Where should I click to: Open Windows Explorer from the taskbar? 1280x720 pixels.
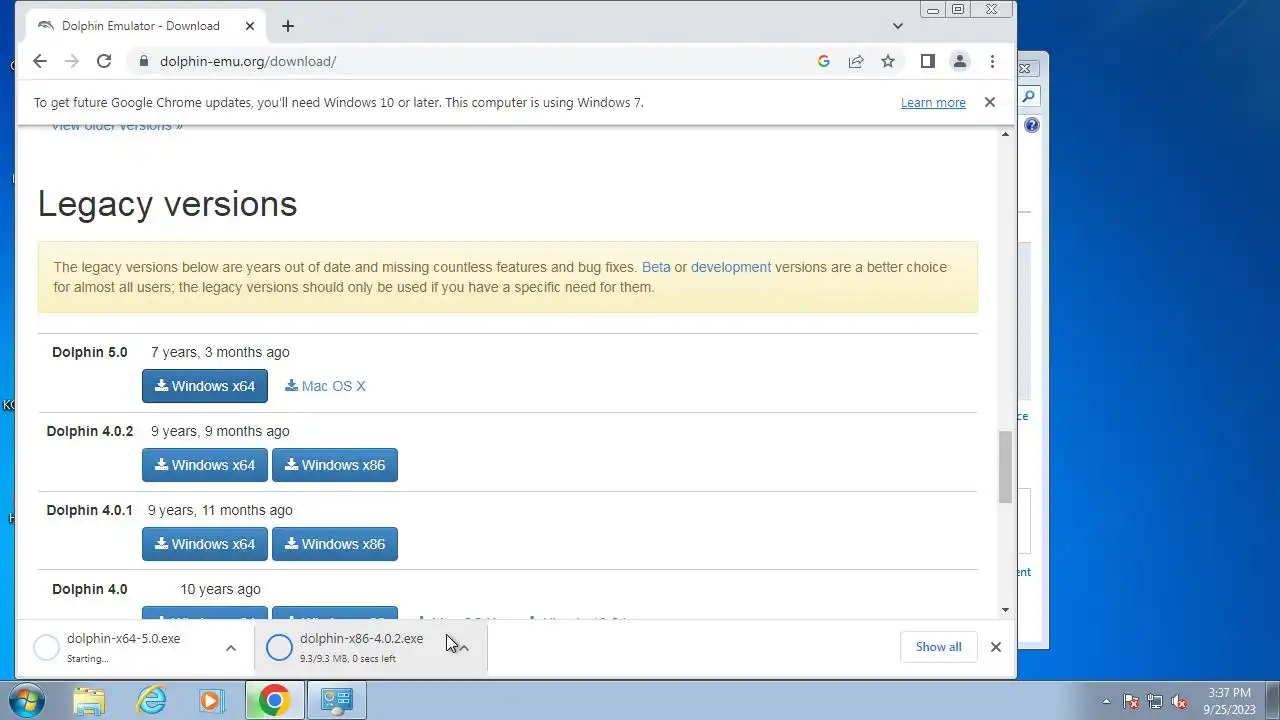(x=89, y=701)
